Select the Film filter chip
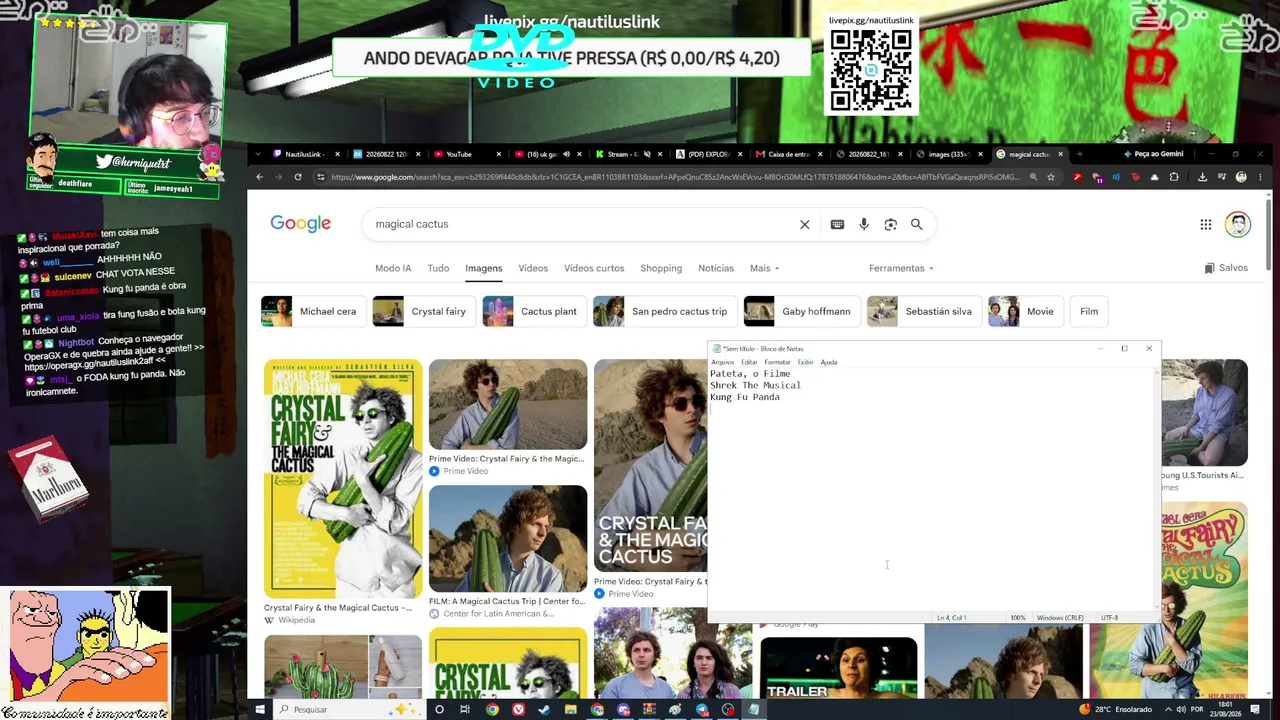Screen dimensions: 1280x720 pos(1089,311)
